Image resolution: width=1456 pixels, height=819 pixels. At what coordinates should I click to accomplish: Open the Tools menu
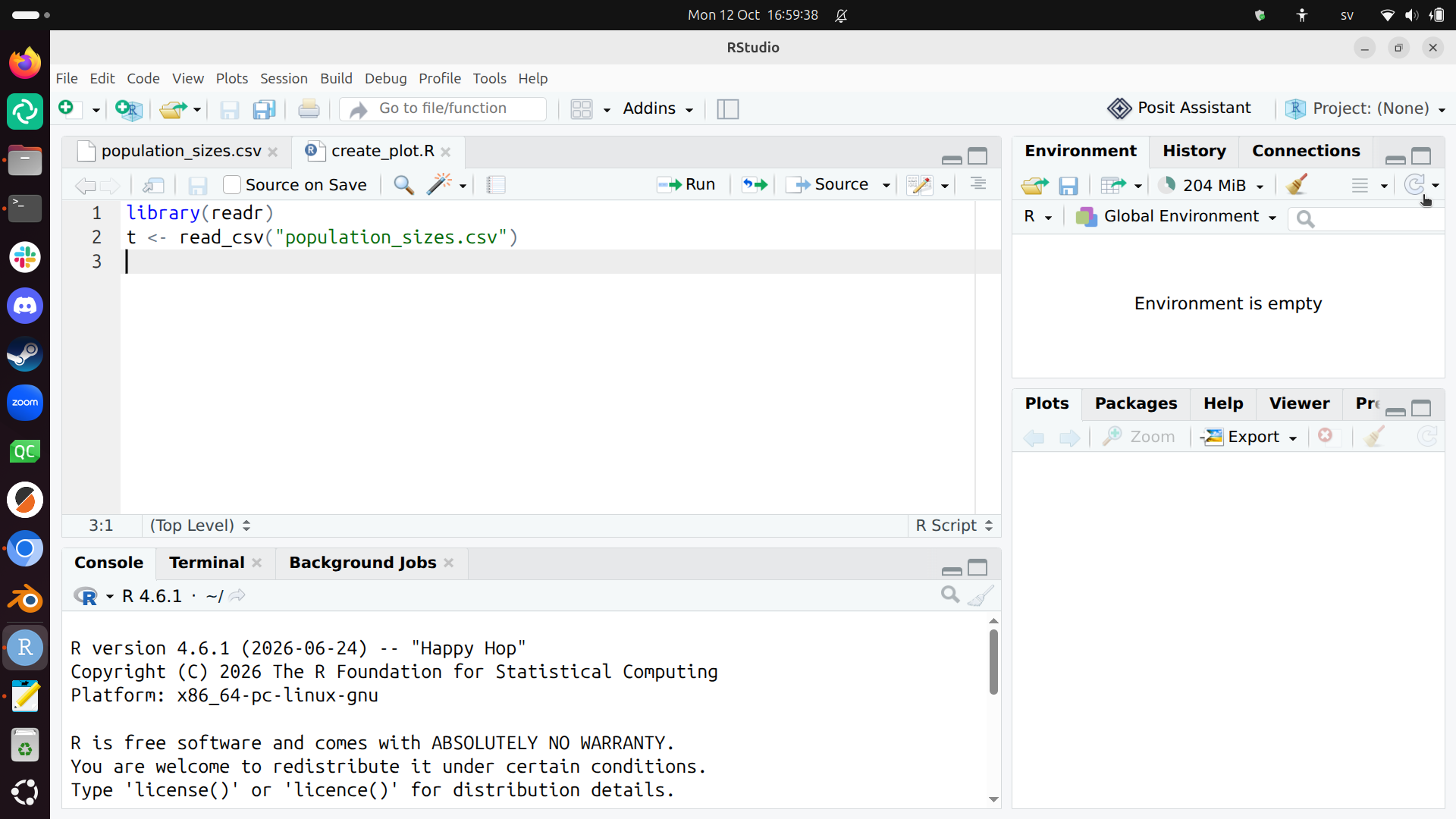(x=489, y=78)
